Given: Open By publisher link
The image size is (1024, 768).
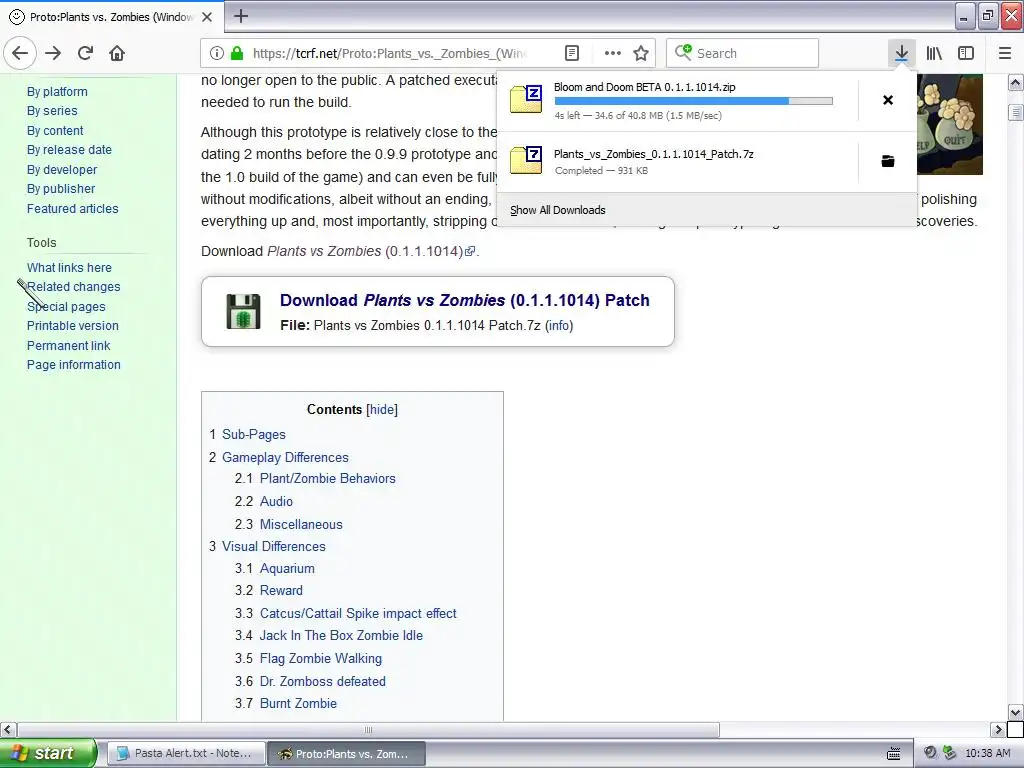Looking at the screenshot, I should click(61, 189).
